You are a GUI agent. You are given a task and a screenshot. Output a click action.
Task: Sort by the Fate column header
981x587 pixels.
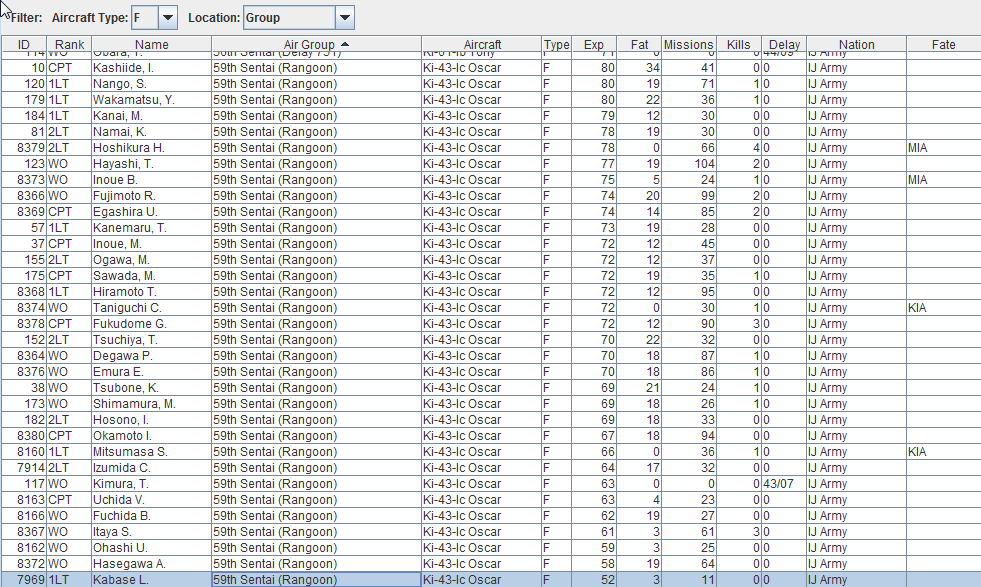pos(943,44)
